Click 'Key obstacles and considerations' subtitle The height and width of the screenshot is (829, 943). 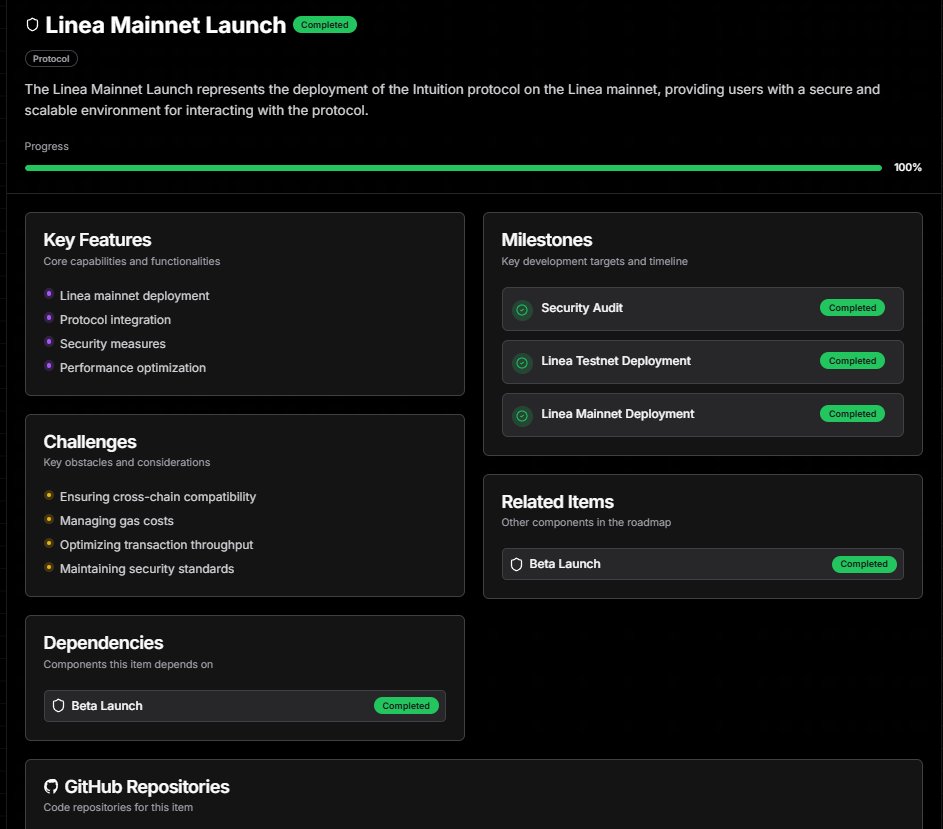coord(127,462)
